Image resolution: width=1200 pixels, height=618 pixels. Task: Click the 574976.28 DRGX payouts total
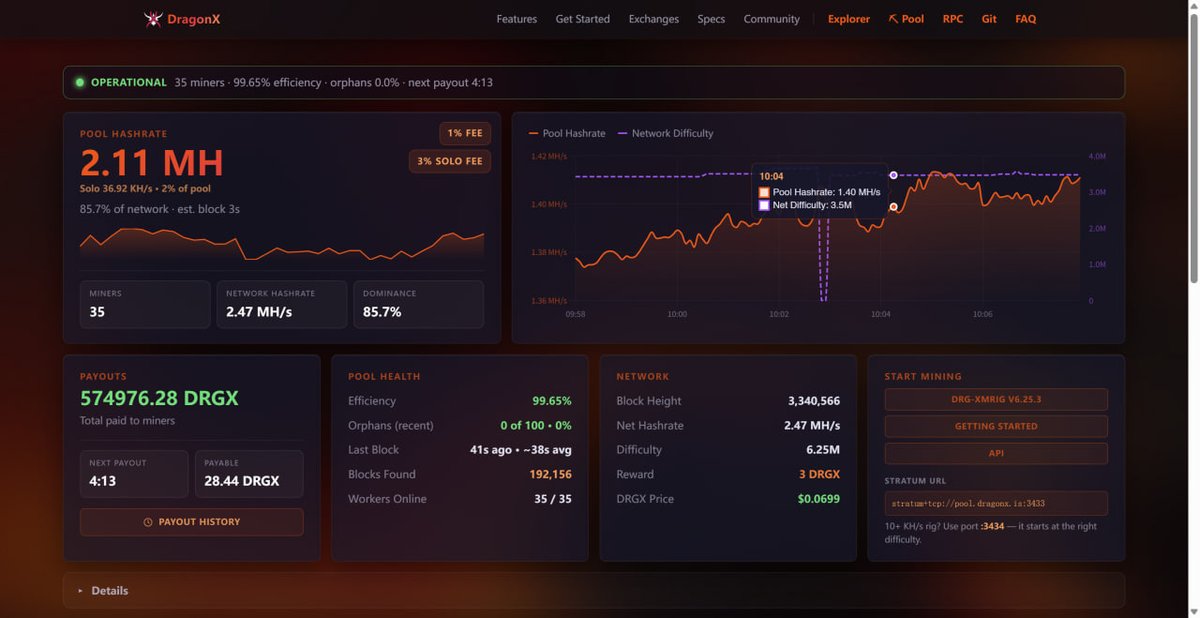click(x=159, y=398)
